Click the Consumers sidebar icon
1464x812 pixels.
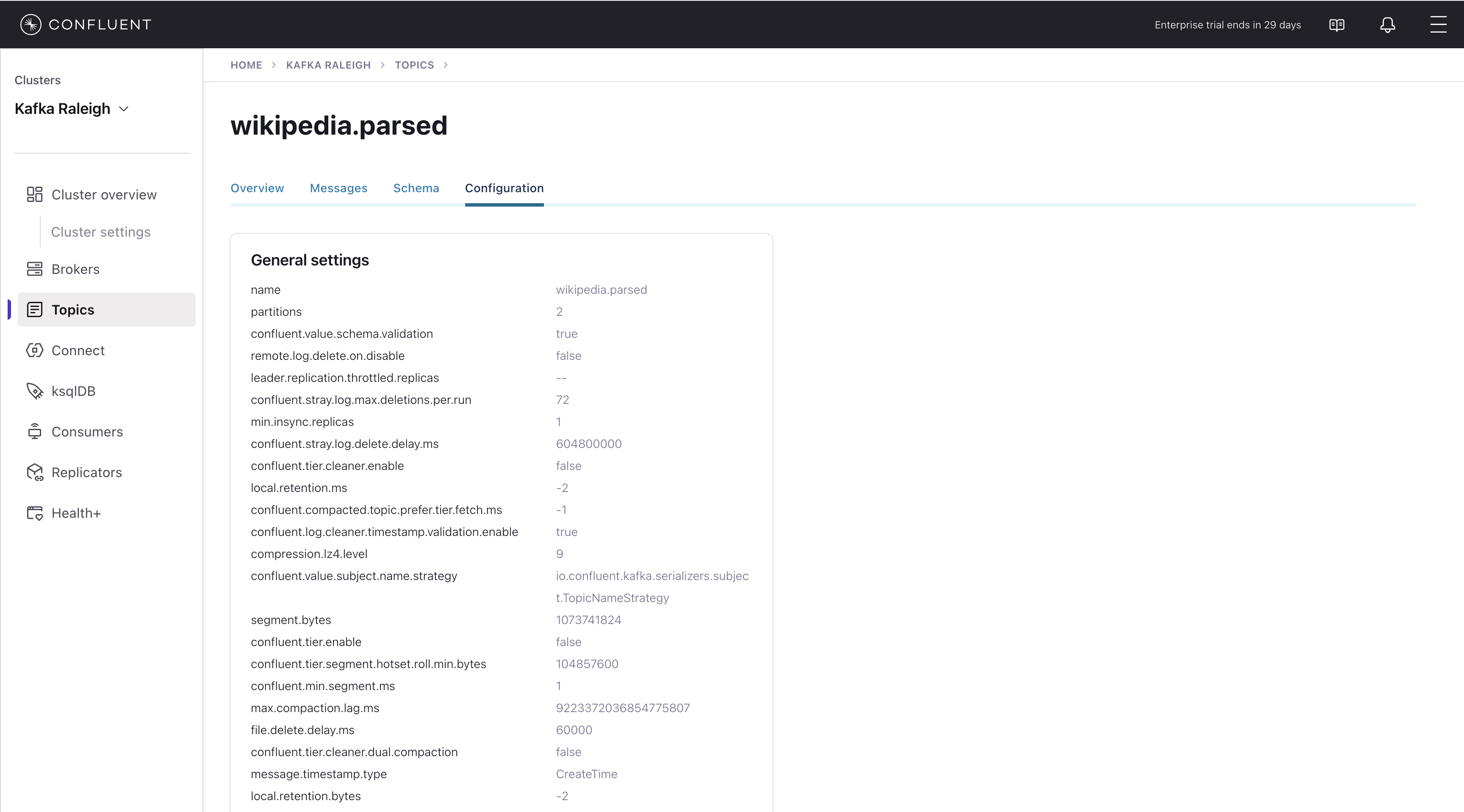pyautogui.click(x=35, y=431)
